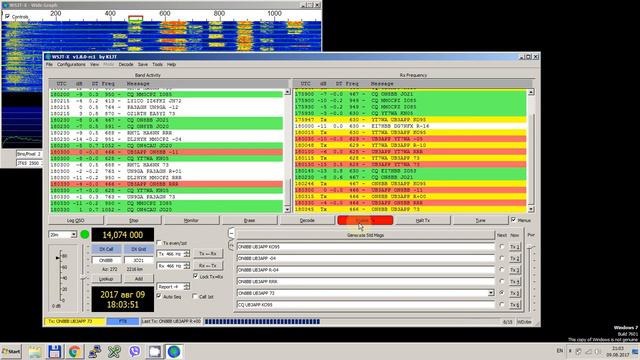Click the CQ UB3APP KO95 message field
The width and height of the screenshot is (640, 360).
coord(365,304)
